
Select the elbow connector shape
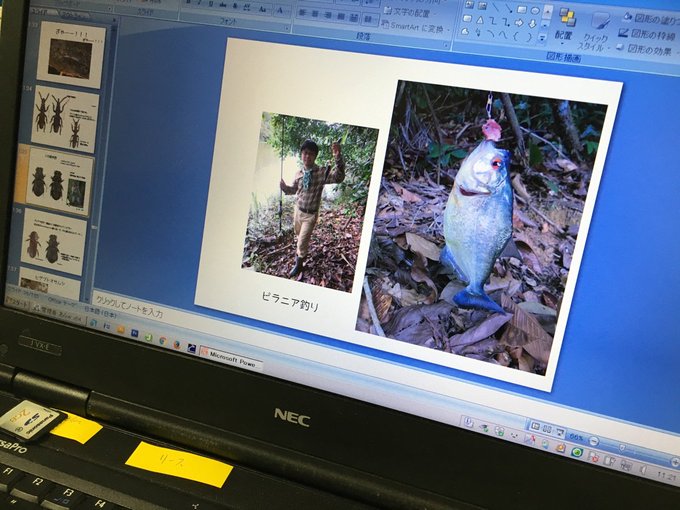point(493,21)
